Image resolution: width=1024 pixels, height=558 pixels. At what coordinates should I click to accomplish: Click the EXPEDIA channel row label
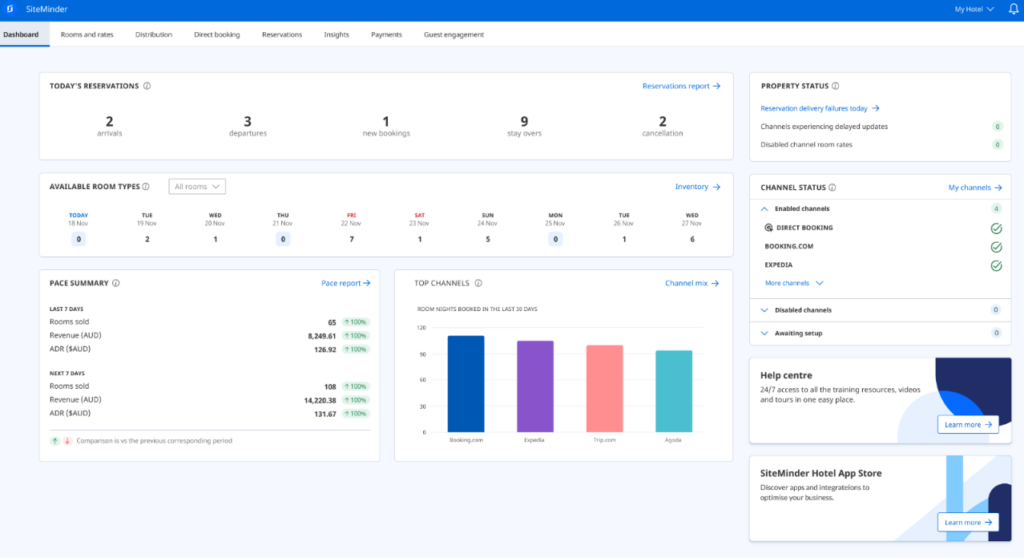(778, 265)
